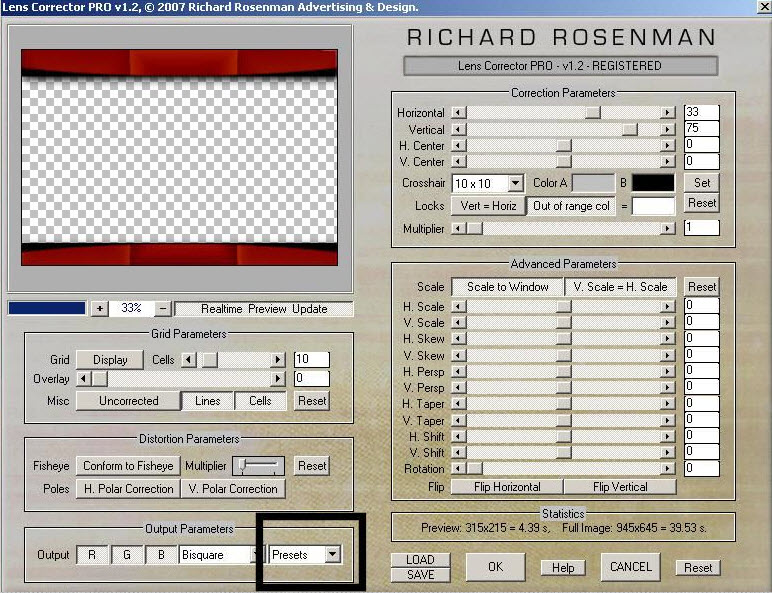Reset the Grid Parameters
The height and width of the screenshot is (593, 772).
[x=312, y=401]
